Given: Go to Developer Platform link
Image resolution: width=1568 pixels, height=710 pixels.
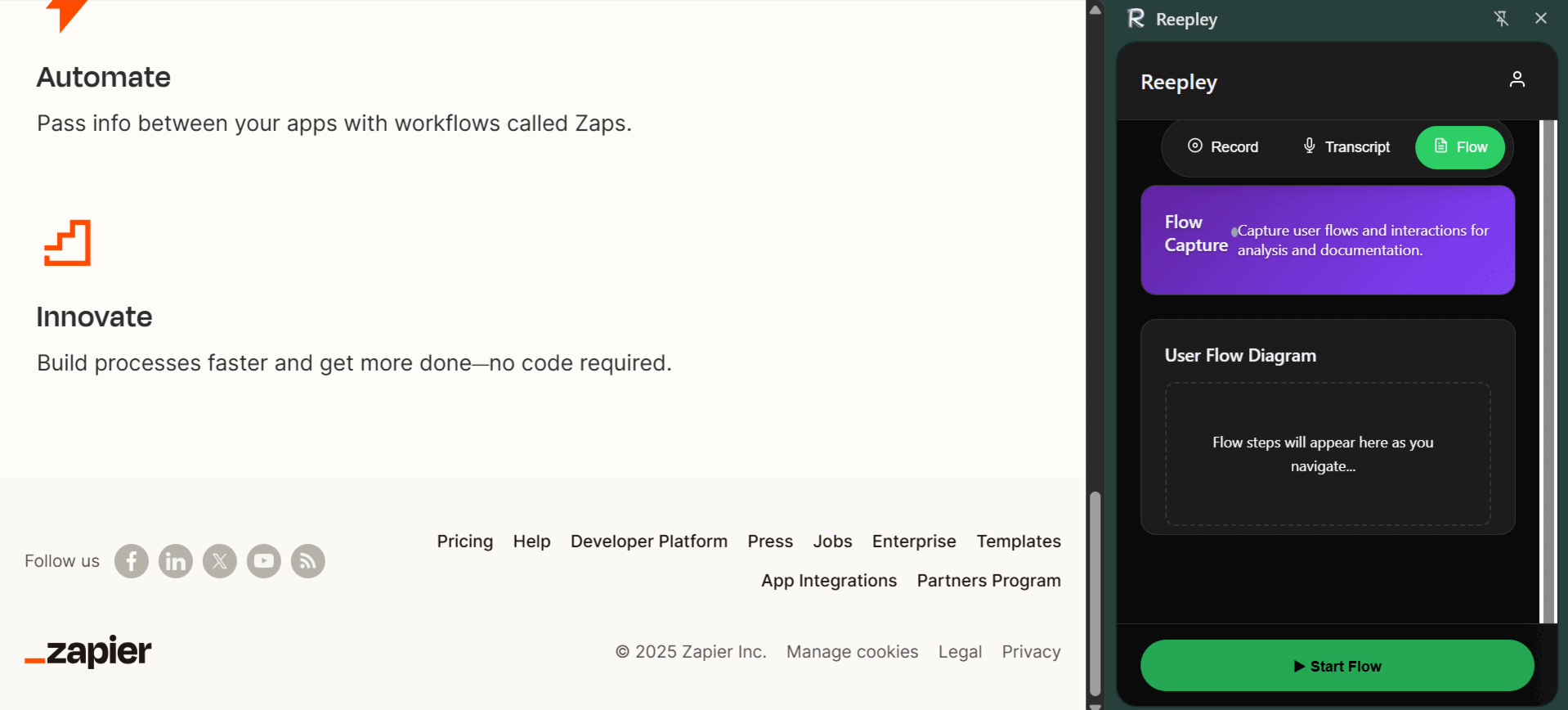Looking at the screenshot, I should [649, 541].
